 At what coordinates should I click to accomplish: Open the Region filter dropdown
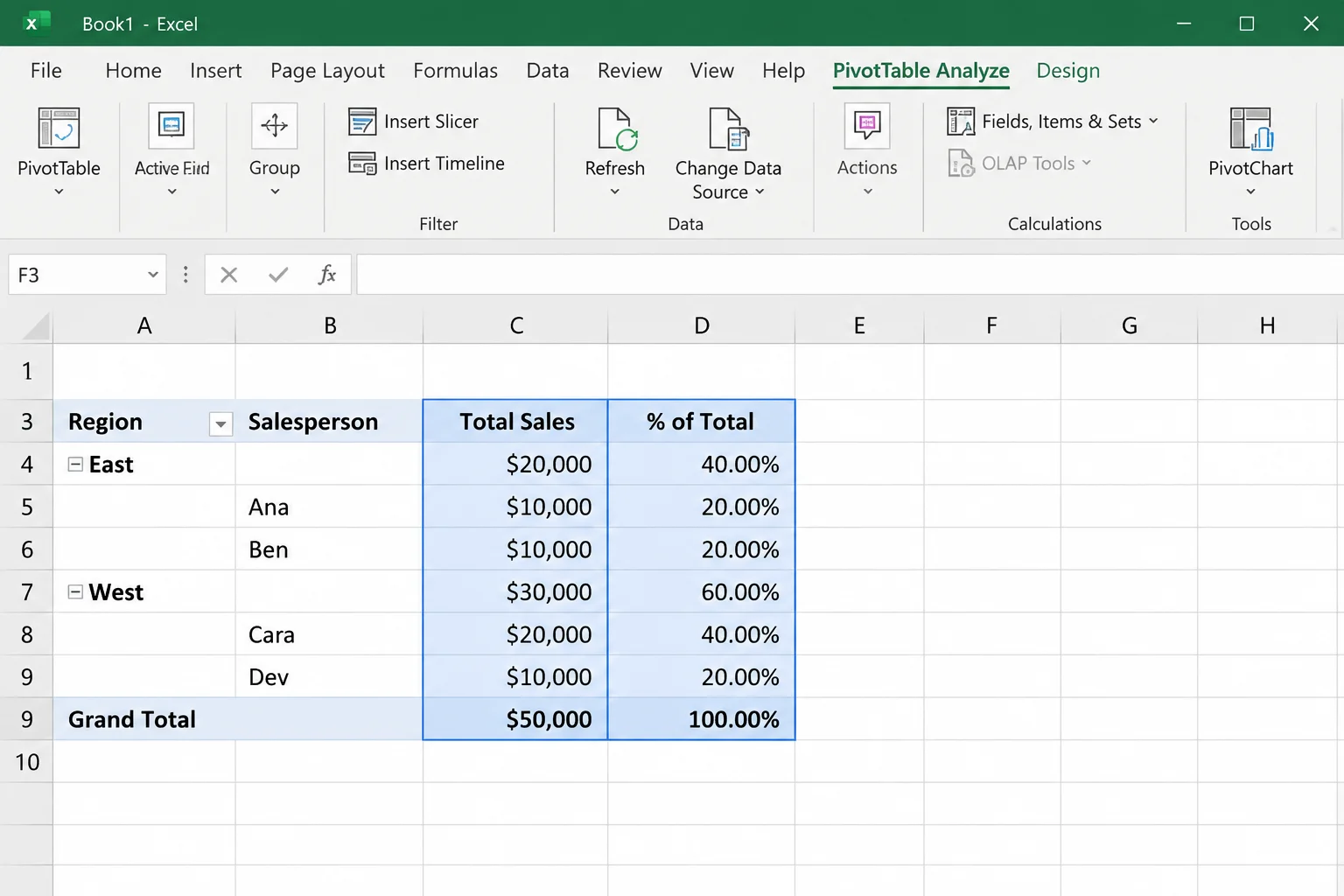click(221, 424)
